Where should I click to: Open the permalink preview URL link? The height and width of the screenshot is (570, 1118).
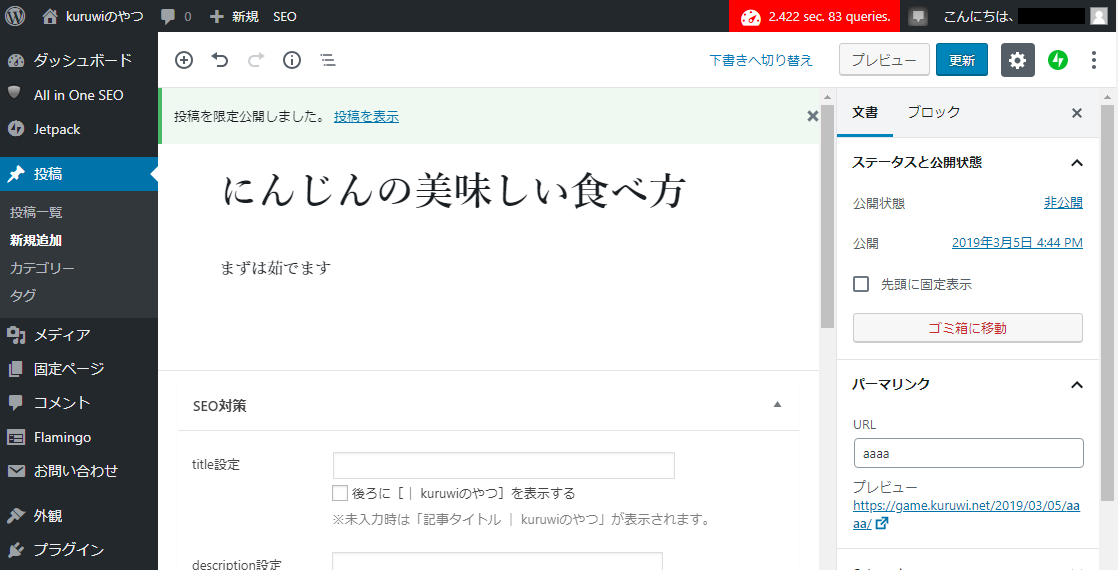[966, 514]
